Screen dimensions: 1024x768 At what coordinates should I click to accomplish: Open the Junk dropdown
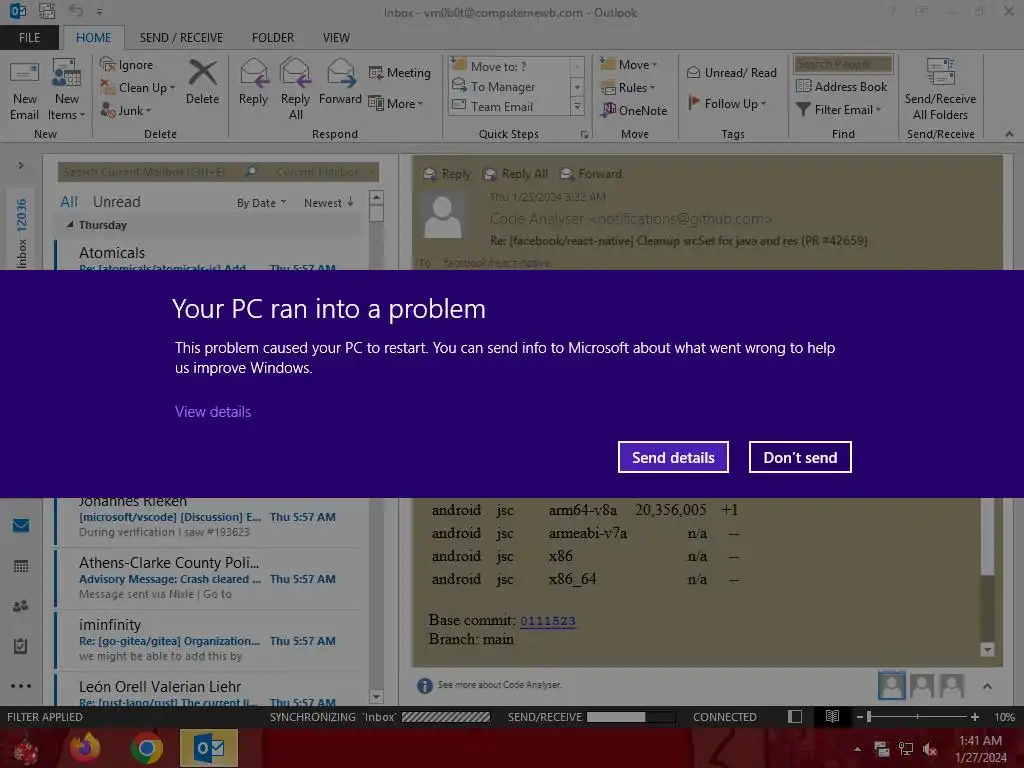coord(126,110)
